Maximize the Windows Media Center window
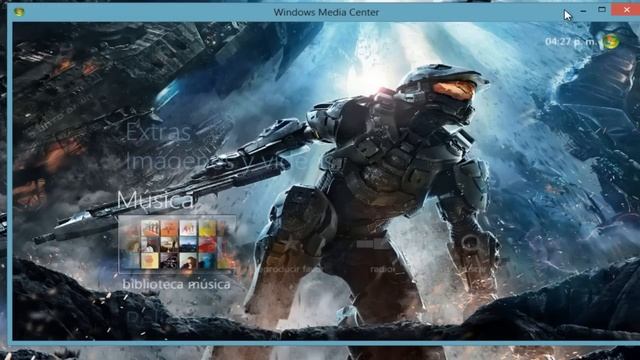The height and width of the screenshot is (360, 640). (602, 10)
